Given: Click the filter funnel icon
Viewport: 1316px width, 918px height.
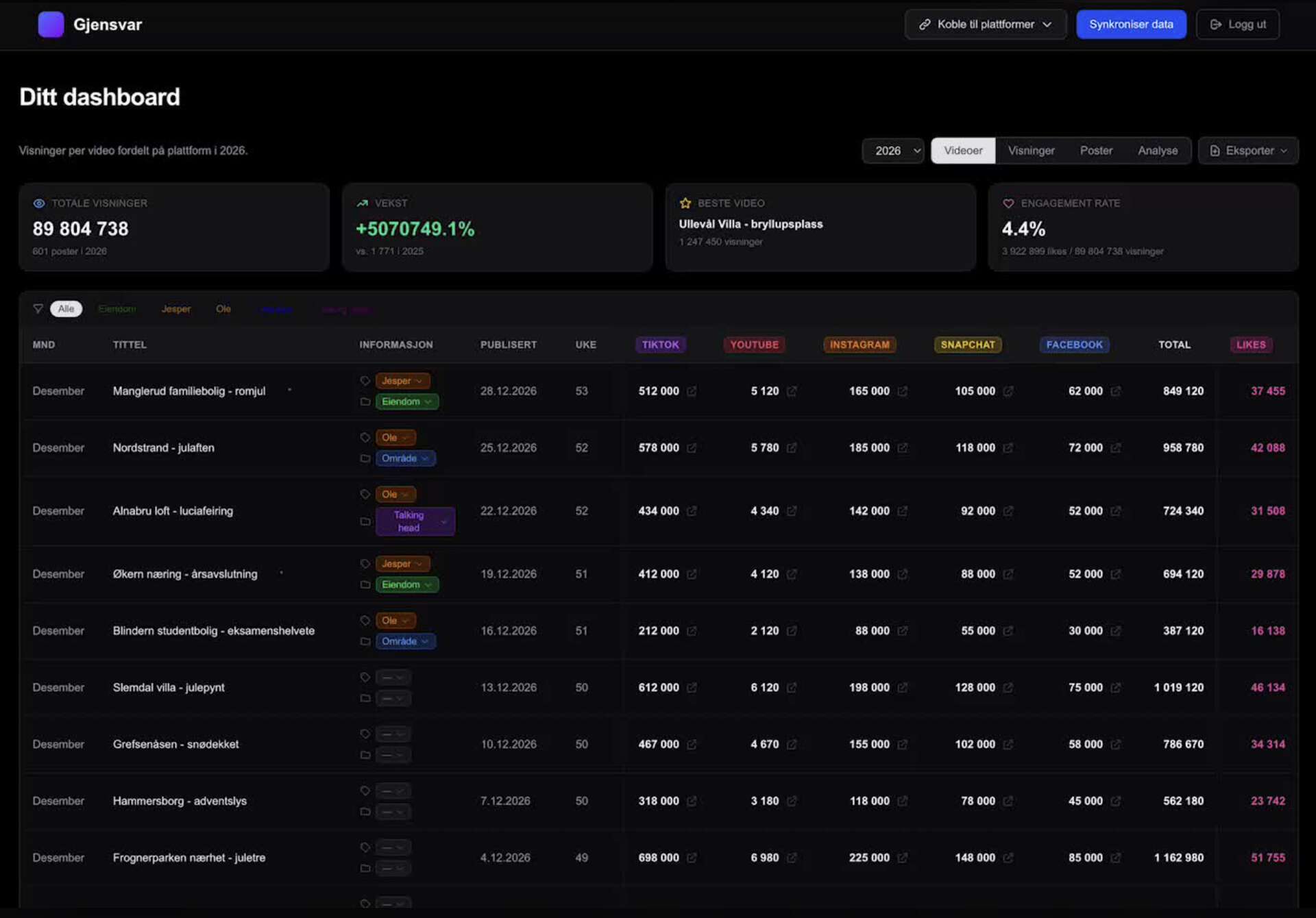Looking at the screenshot, I should tap(38, 309).
